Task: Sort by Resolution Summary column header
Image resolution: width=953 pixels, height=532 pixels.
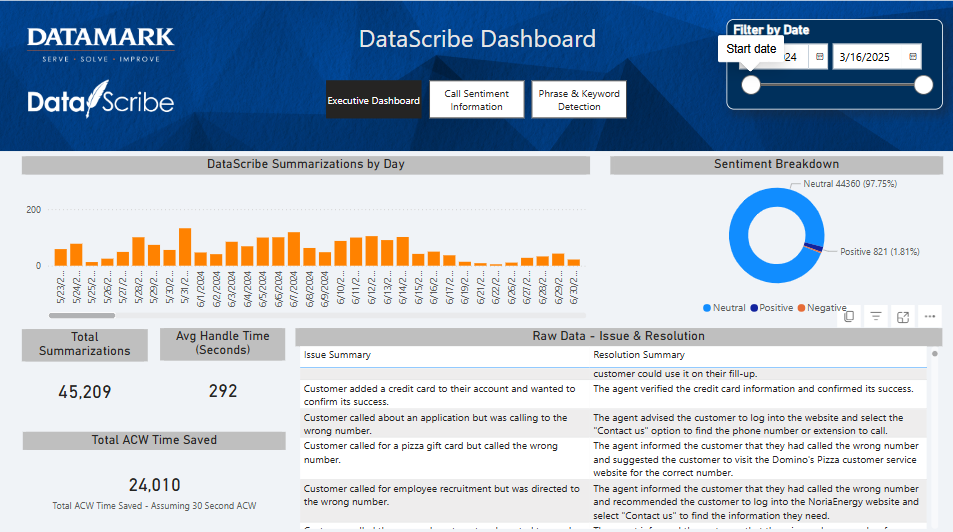Action: [x=639, y=354]
